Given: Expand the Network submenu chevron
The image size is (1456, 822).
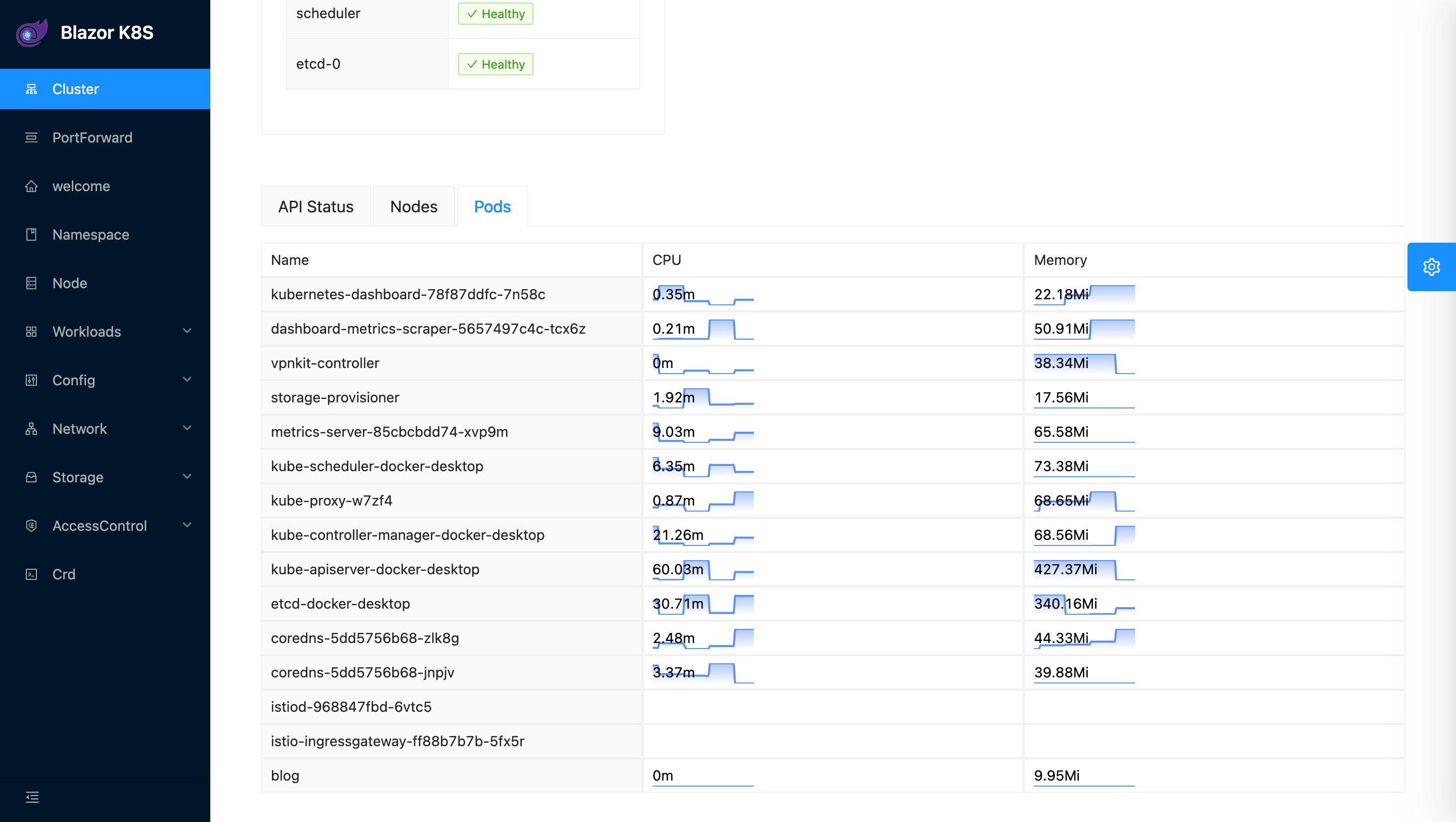Looking at the screenshot, I should click(x=187, y=428).
